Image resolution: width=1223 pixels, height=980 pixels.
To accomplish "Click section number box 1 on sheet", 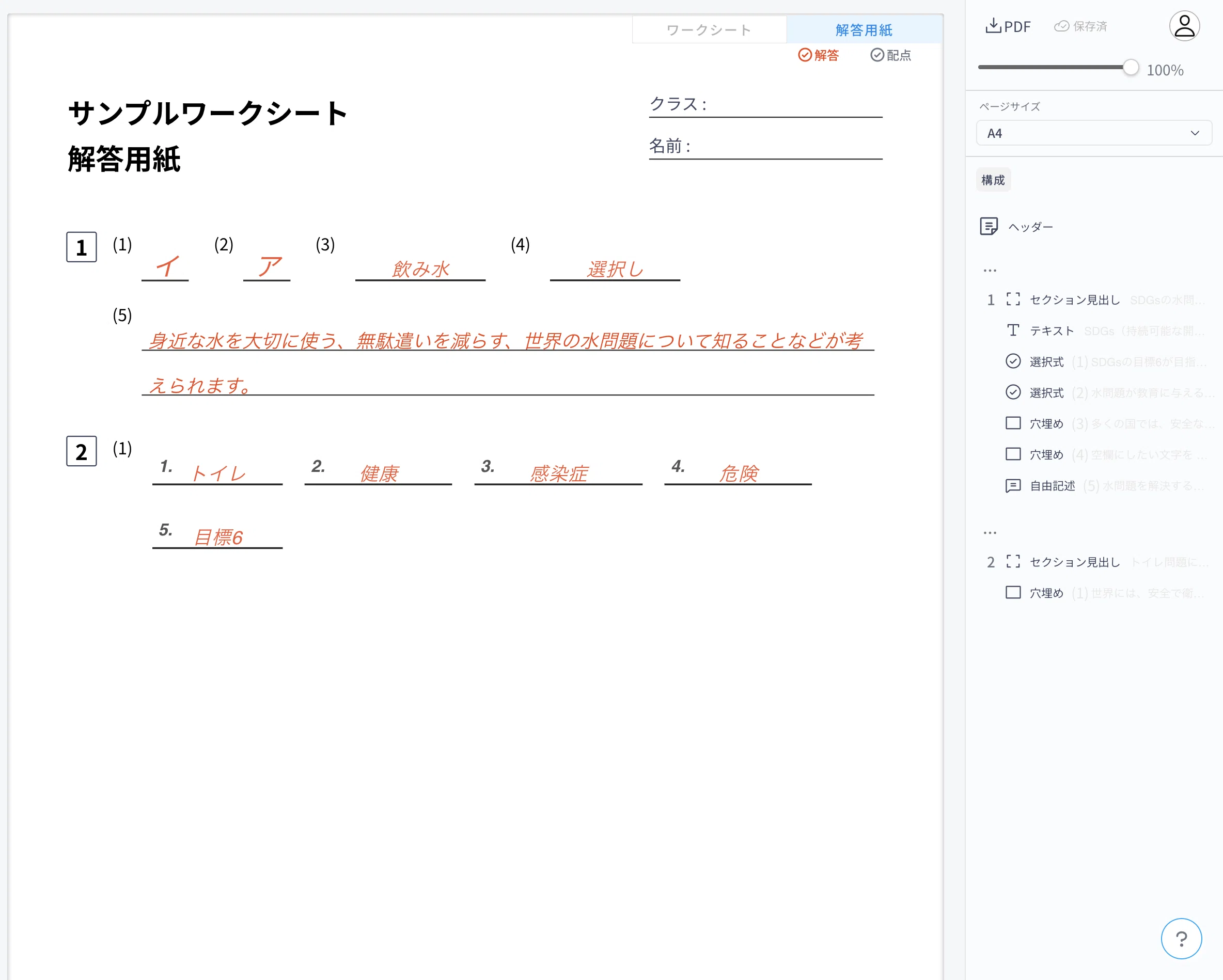I will (81, 247).
